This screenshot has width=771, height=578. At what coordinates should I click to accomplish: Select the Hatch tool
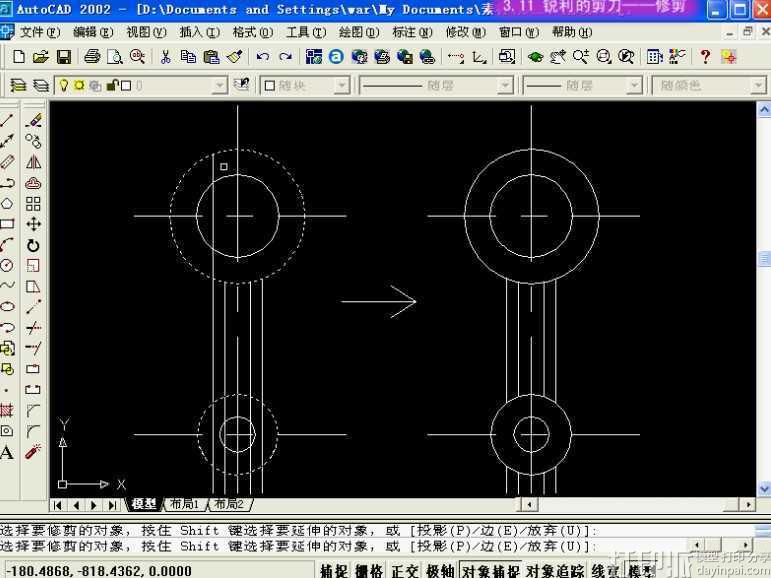pos(7,410)
